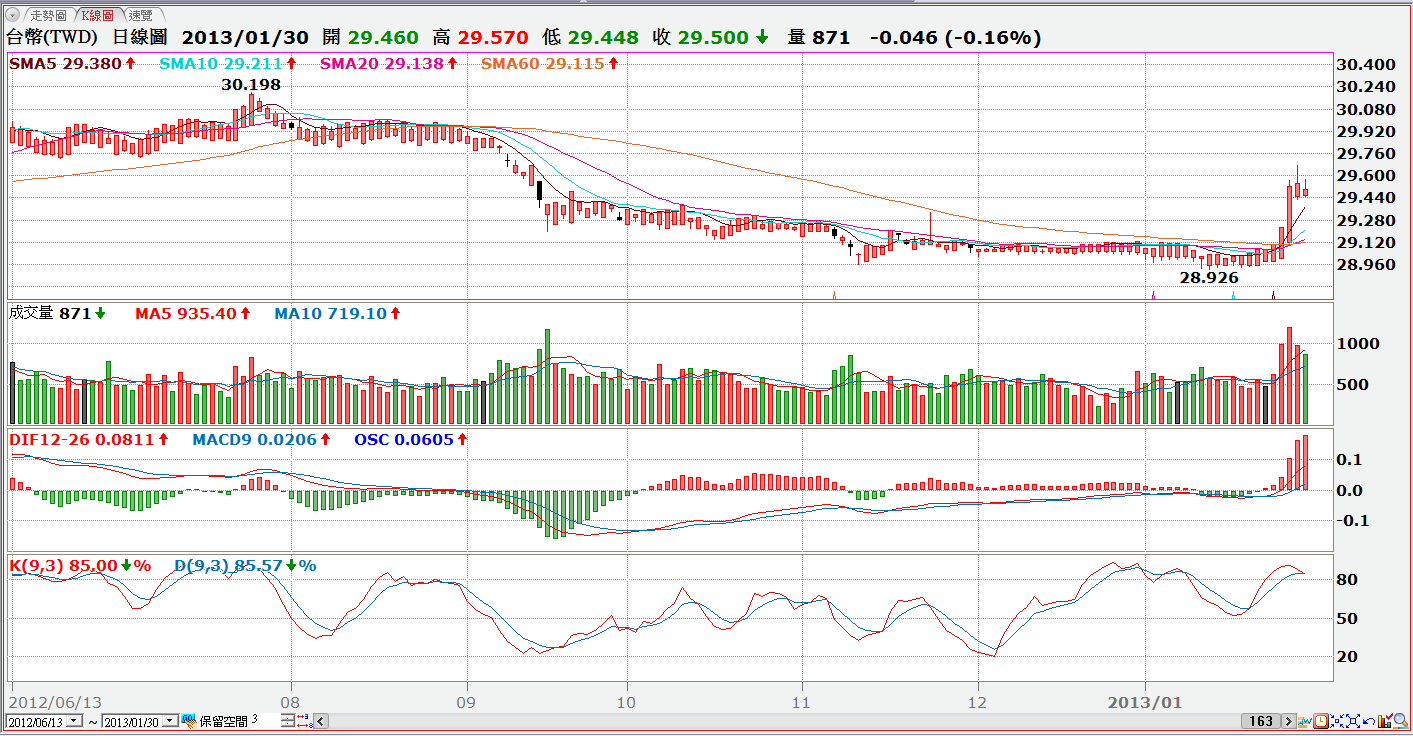Open the end date 2013/01/30 dropdown
The image size is (1413, 736).
[170, 721]
